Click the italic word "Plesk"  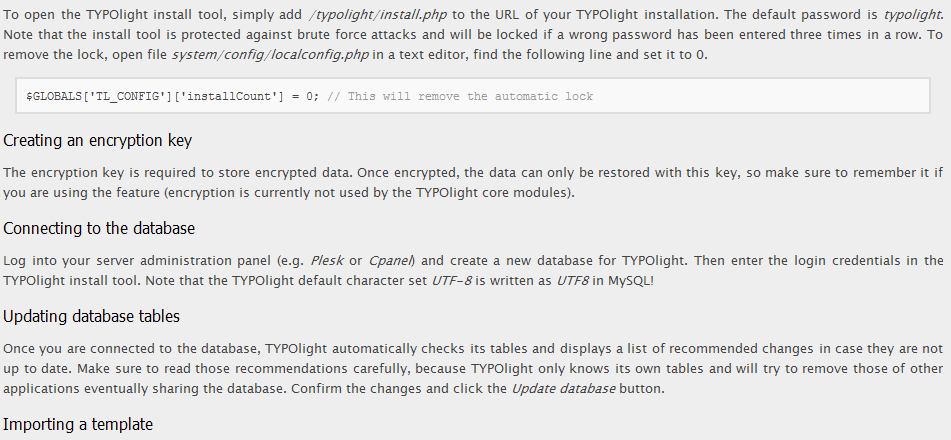pos(328,261)
